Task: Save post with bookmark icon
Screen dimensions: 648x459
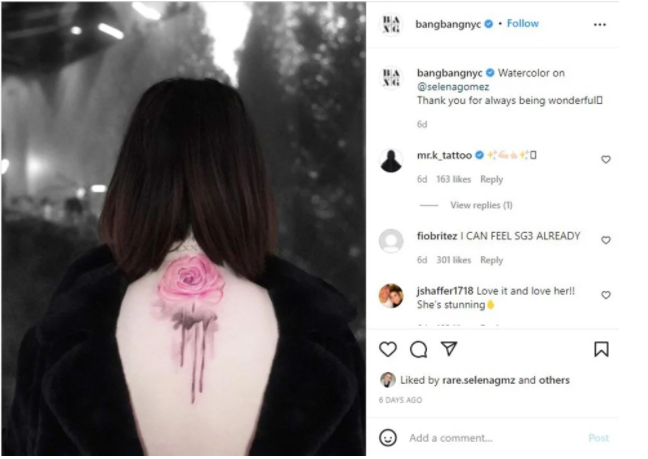Action: (601, 349)
